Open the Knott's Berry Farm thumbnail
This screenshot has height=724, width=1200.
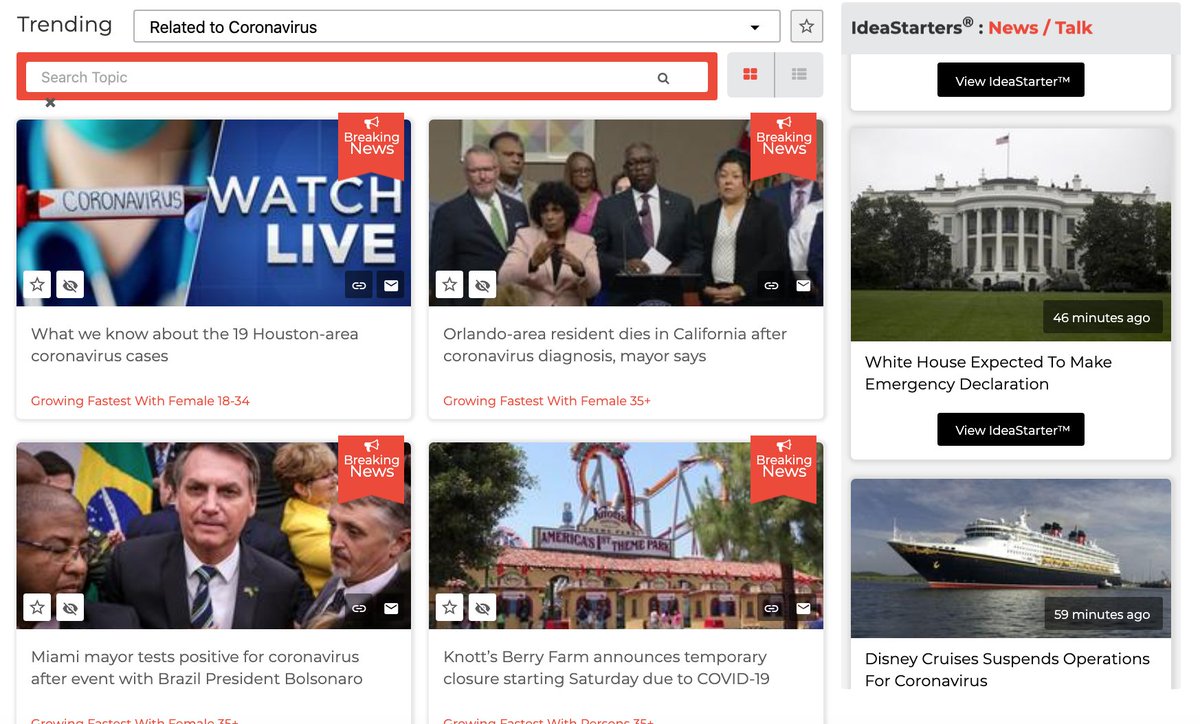(x=626, y=536)
